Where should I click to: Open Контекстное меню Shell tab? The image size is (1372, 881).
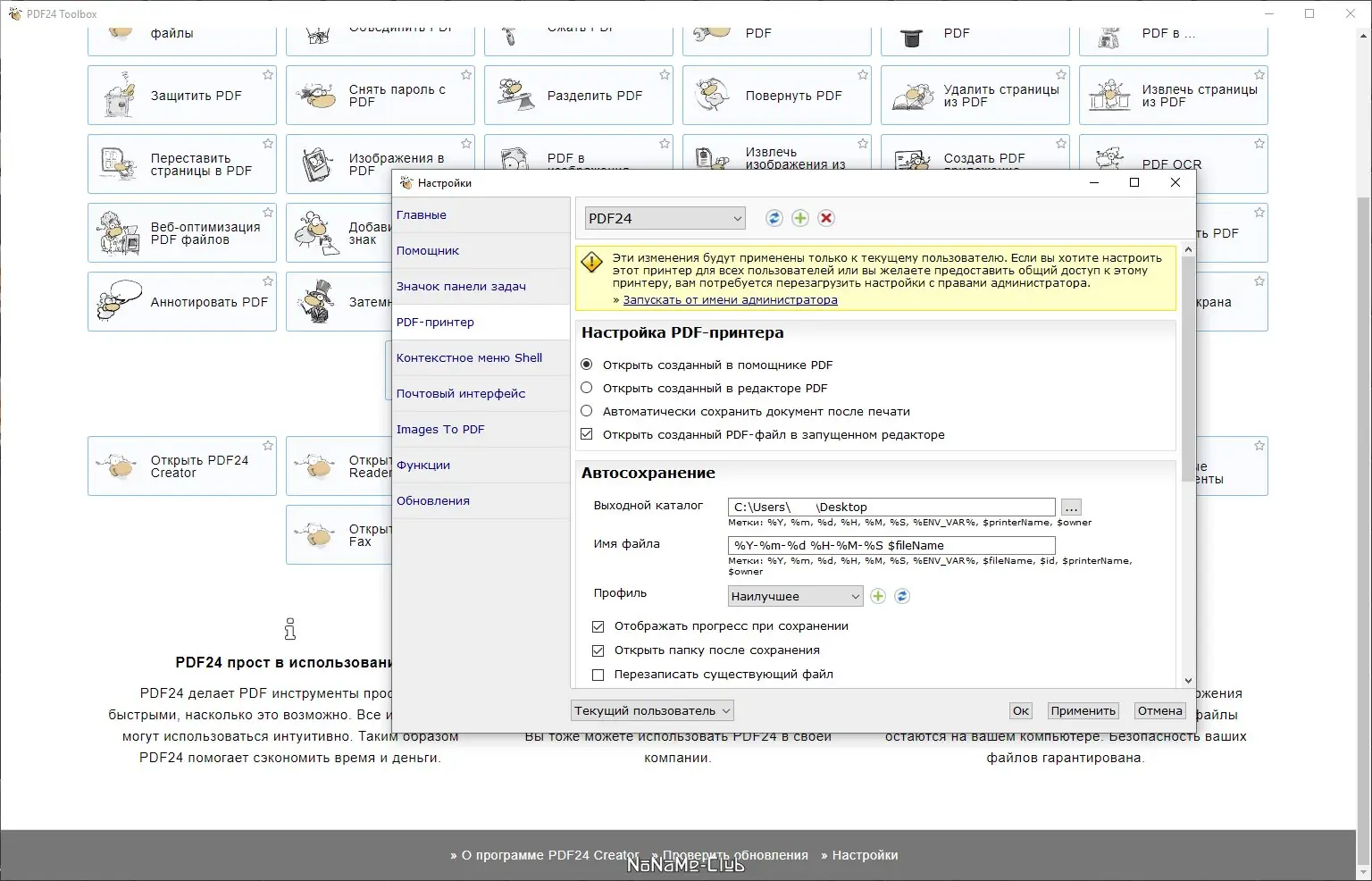pyautogui.click(x=481, y=358)
